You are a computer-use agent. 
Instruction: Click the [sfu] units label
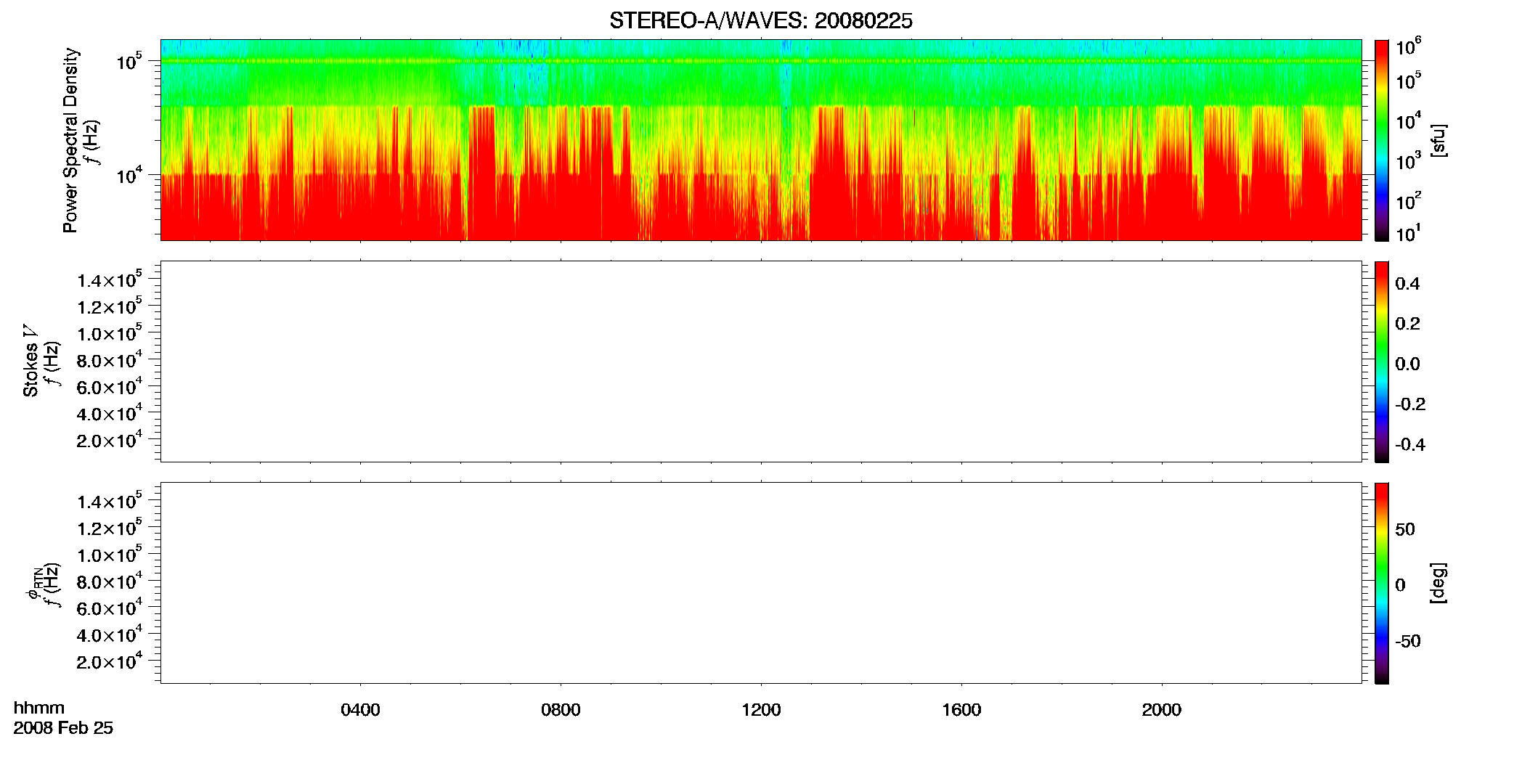[x=1438, y=140]
